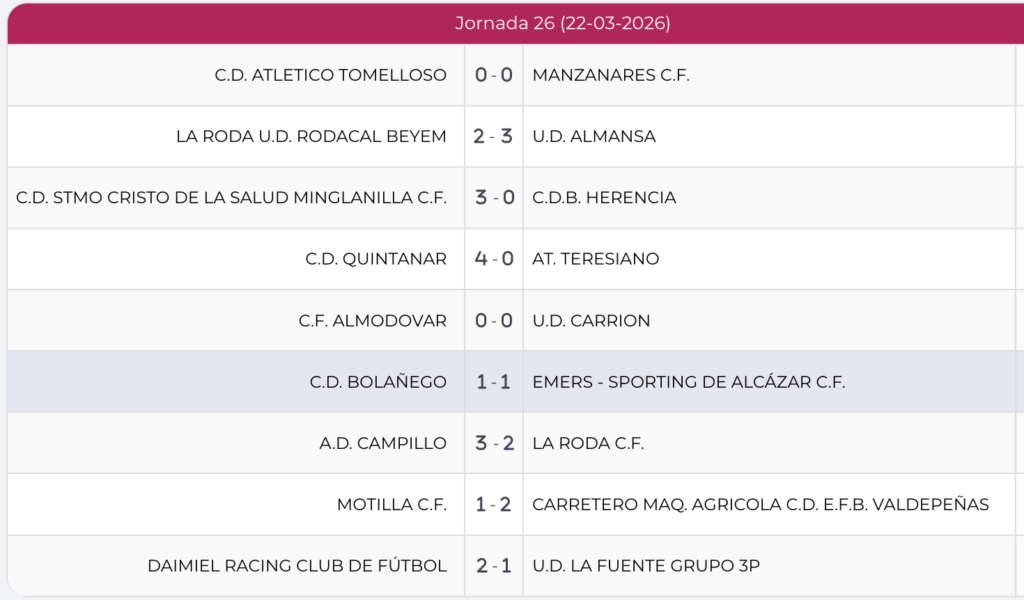
Task: Click the C.D.B. Herencia team name
Action: click(x=604, y=198)
